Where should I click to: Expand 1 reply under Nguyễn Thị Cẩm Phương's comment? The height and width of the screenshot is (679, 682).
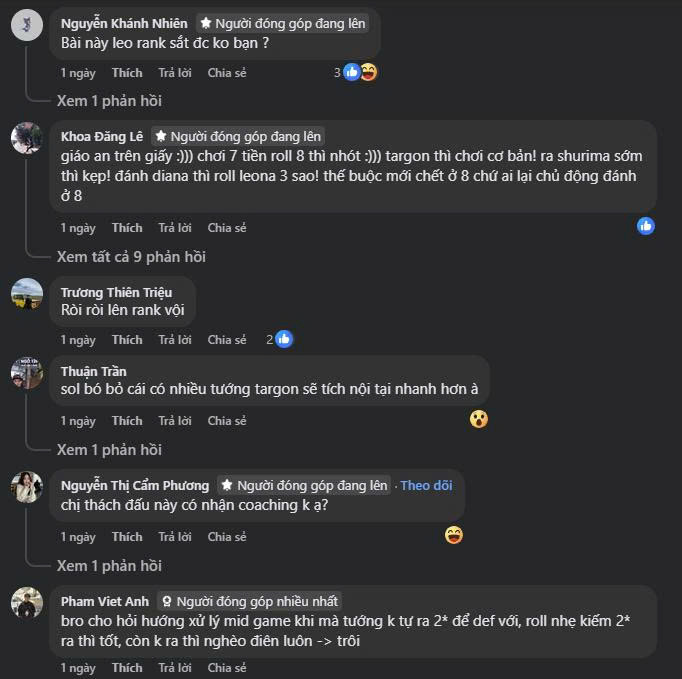coord(109,566)
